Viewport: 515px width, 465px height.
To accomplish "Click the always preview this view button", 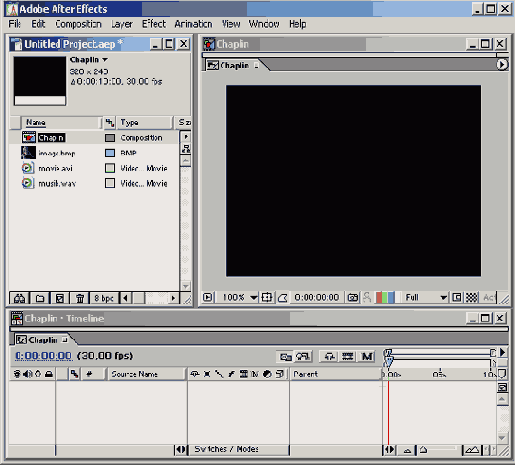I will pos(208,297).
